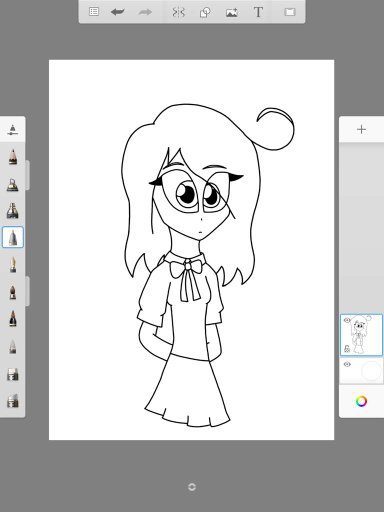Image resolution: width=384 pixels, height=512 pixels.
Task: Import an image with the picture icon
Action: click(232, 13)
